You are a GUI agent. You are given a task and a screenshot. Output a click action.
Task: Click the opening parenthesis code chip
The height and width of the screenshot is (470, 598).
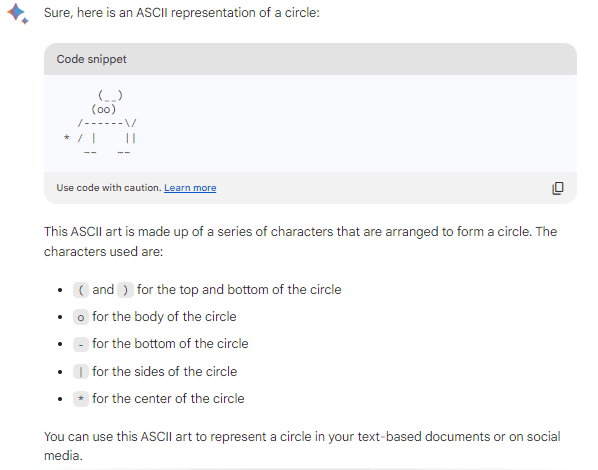pos(81,290)
